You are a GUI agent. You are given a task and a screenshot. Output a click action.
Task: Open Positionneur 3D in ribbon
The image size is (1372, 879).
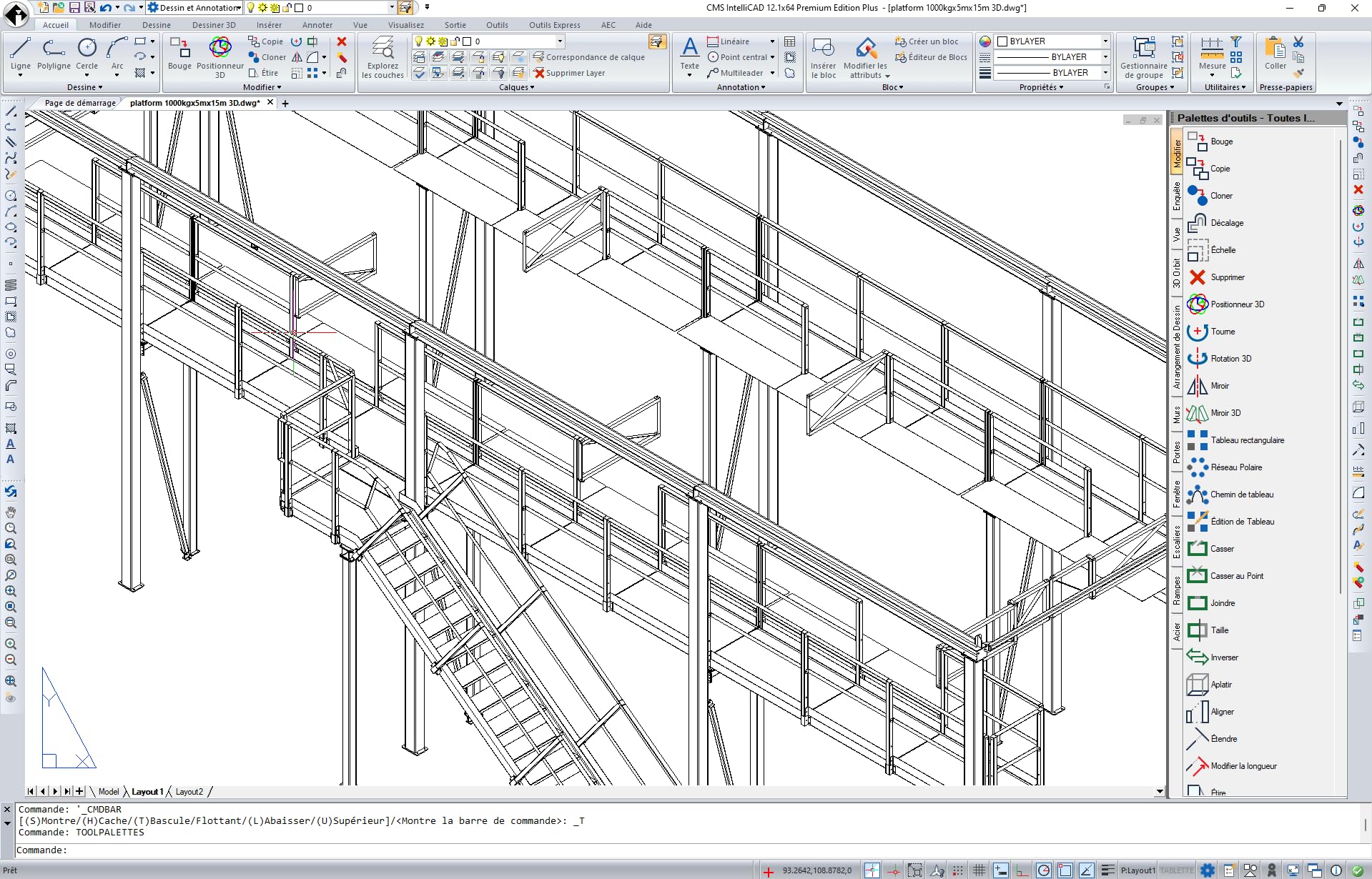point(220,57)
